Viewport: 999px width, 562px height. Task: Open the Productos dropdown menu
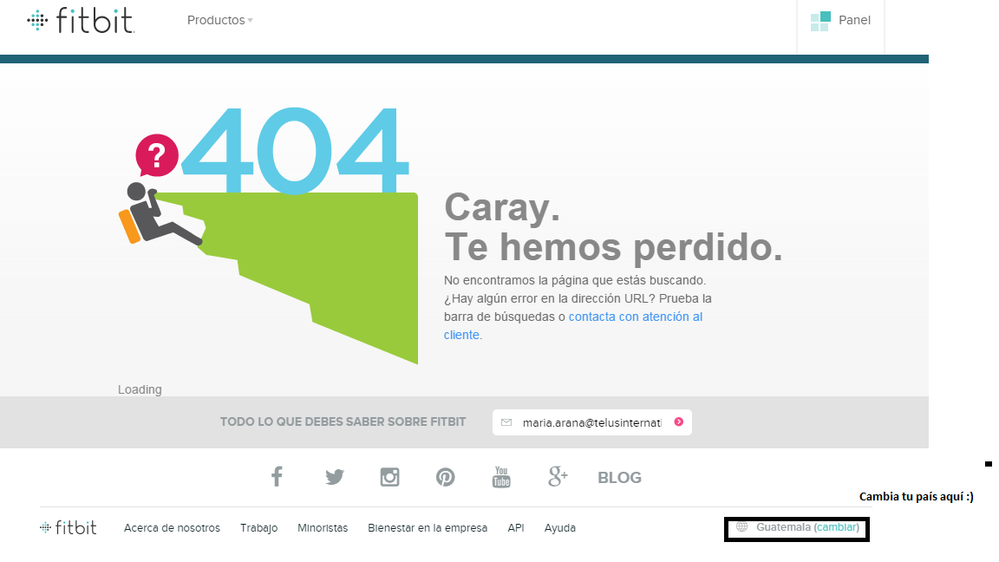click(220, 20)
